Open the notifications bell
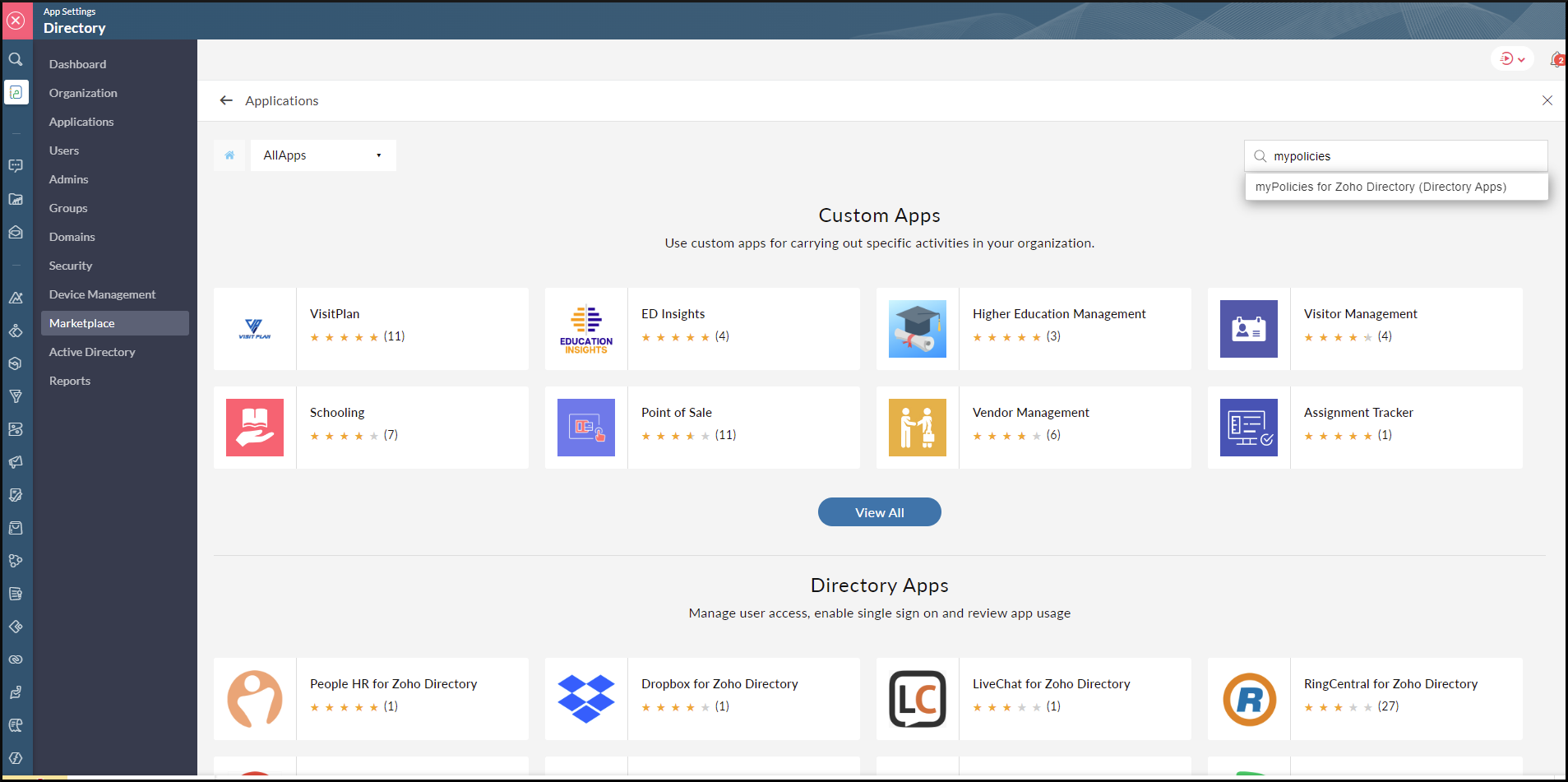Screen dimensions: 1568x782 coord(1556,59)
